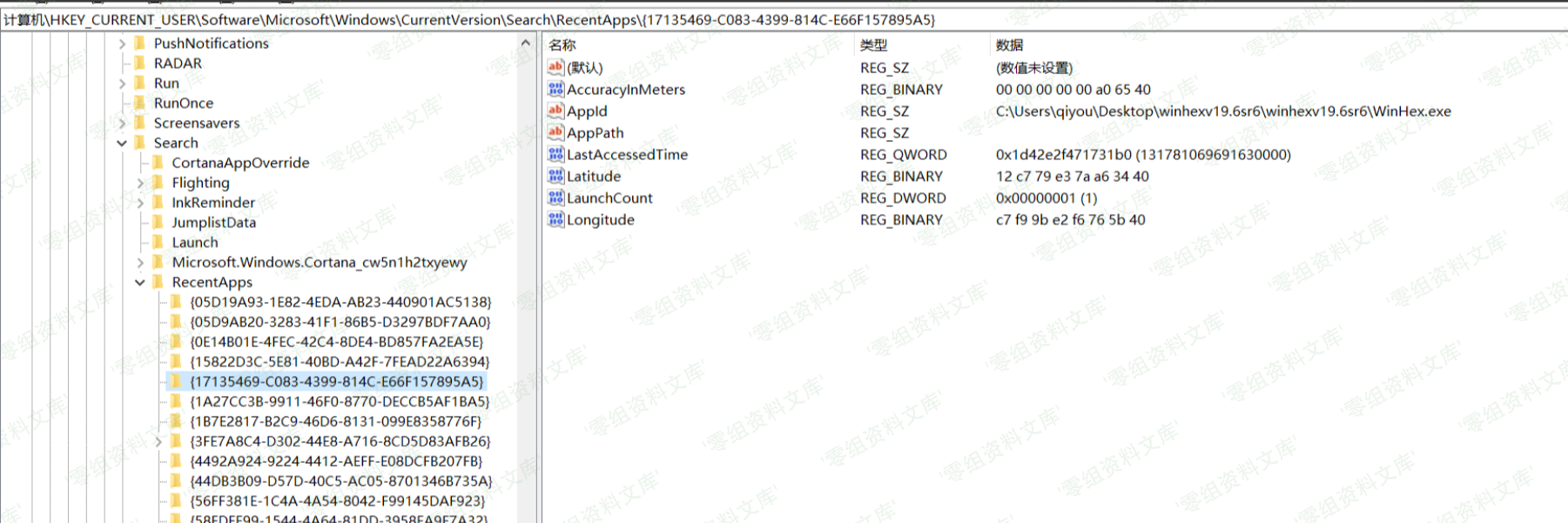Click the folder icon of RecentApps key
This screenshot has width=1568, height=523.
point(158,282)
